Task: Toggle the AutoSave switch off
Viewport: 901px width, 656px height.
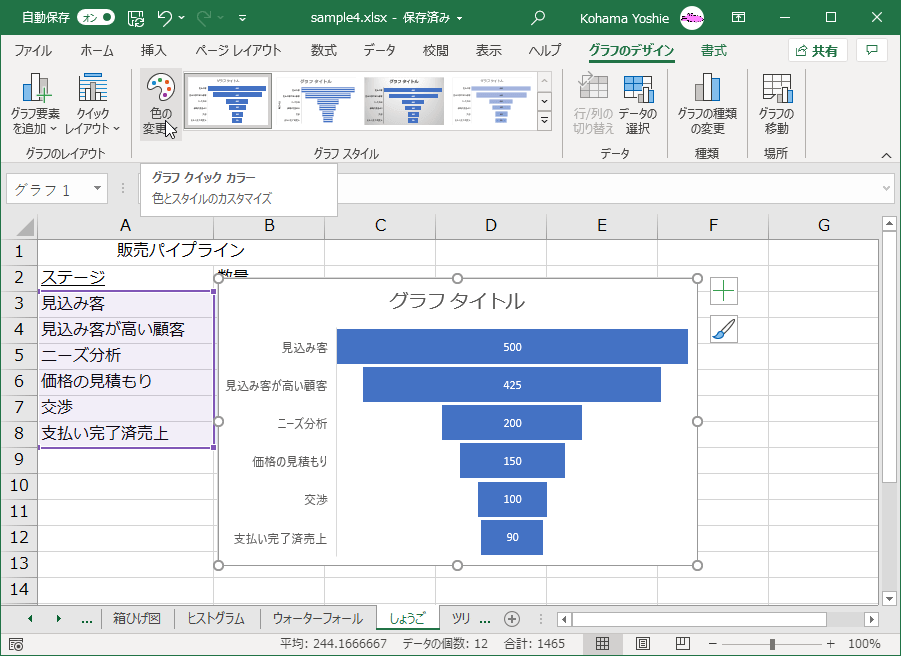Action: point(96,18)
